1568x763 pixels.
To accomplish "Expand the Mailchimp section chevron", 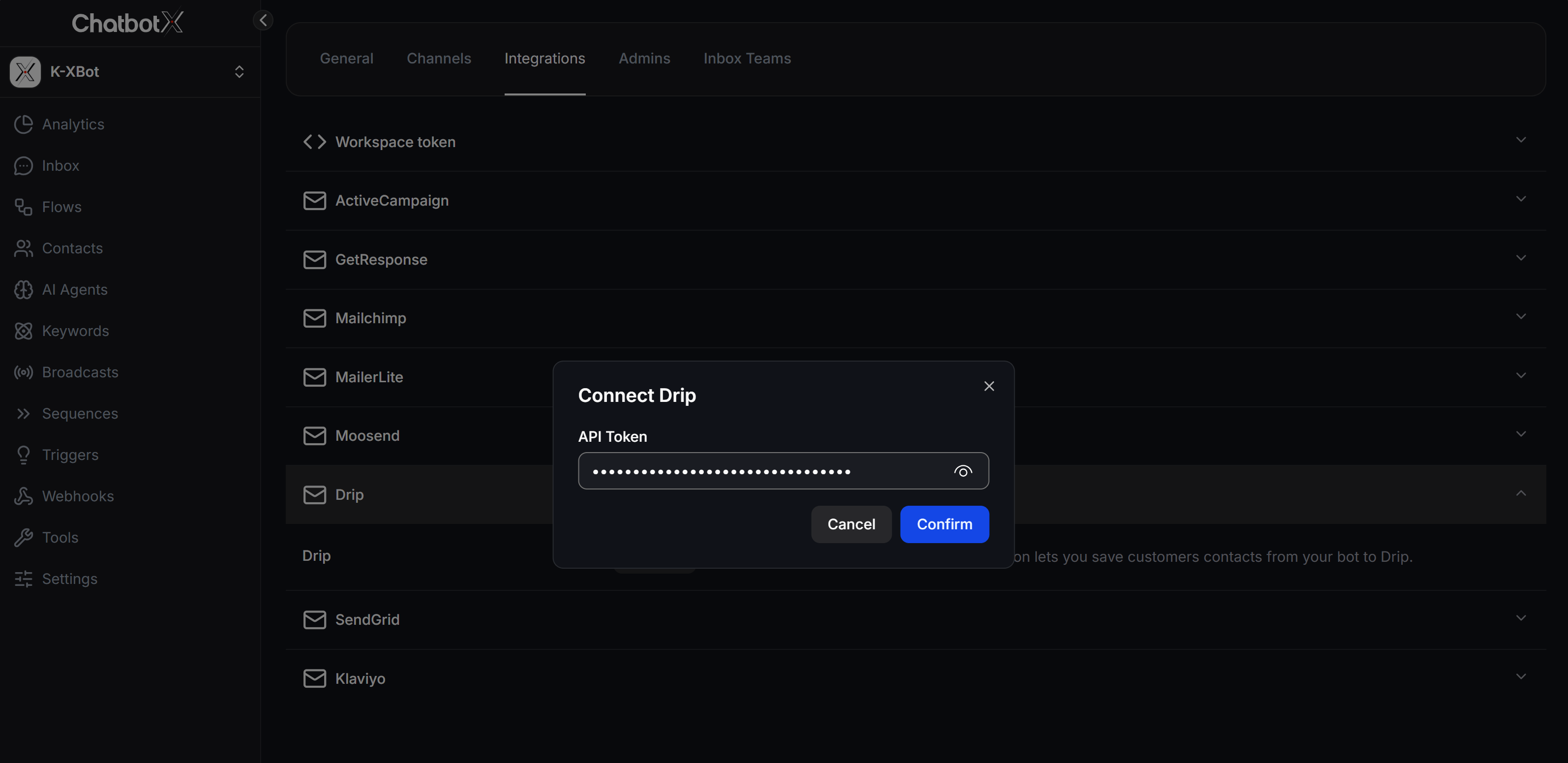I will pyautogui.click(x=1520, y=317).
